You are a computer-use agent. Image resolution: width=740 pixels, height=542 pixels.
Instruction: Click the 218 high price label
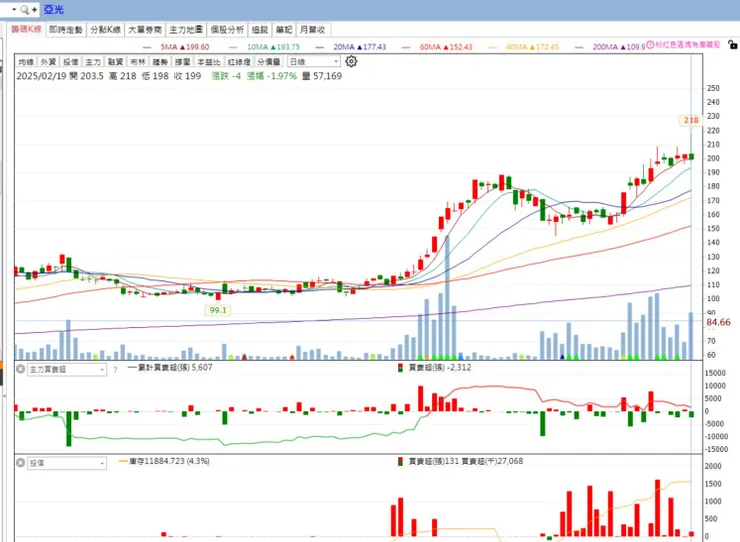[x=691, y=120]
